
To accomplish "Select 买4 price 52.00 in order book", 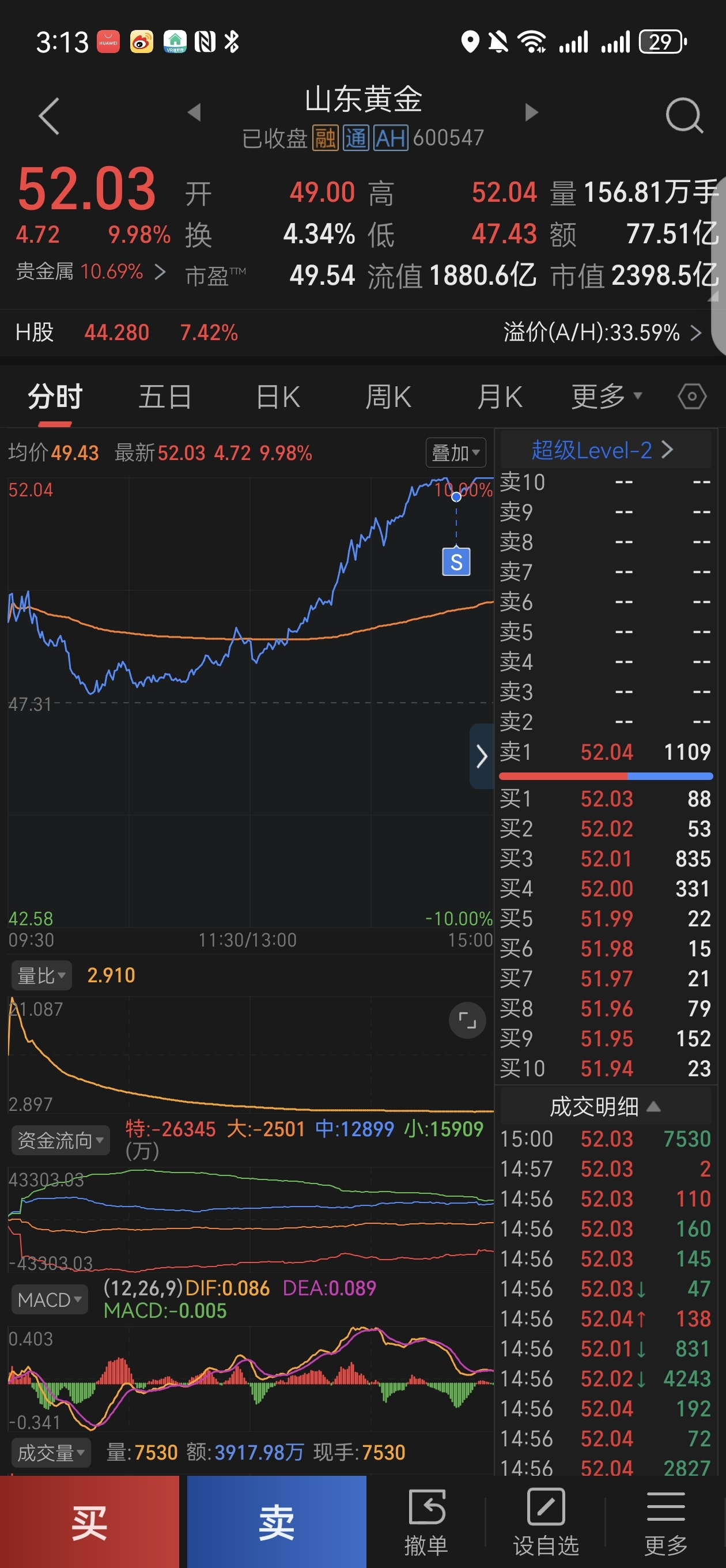I will coord(606,889).
